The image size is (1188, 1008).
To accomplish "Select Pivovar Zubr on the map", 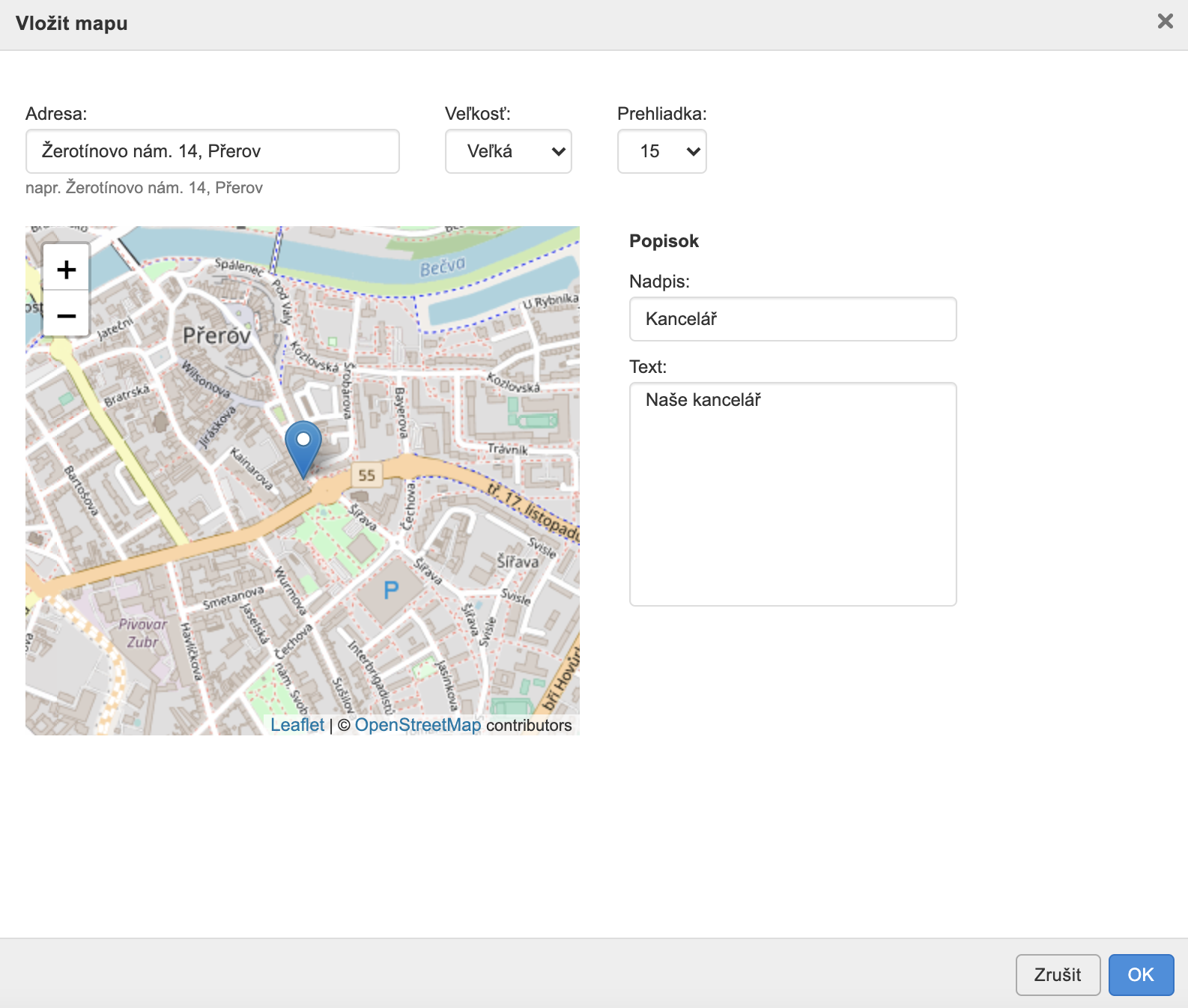I will click(142, 633).
